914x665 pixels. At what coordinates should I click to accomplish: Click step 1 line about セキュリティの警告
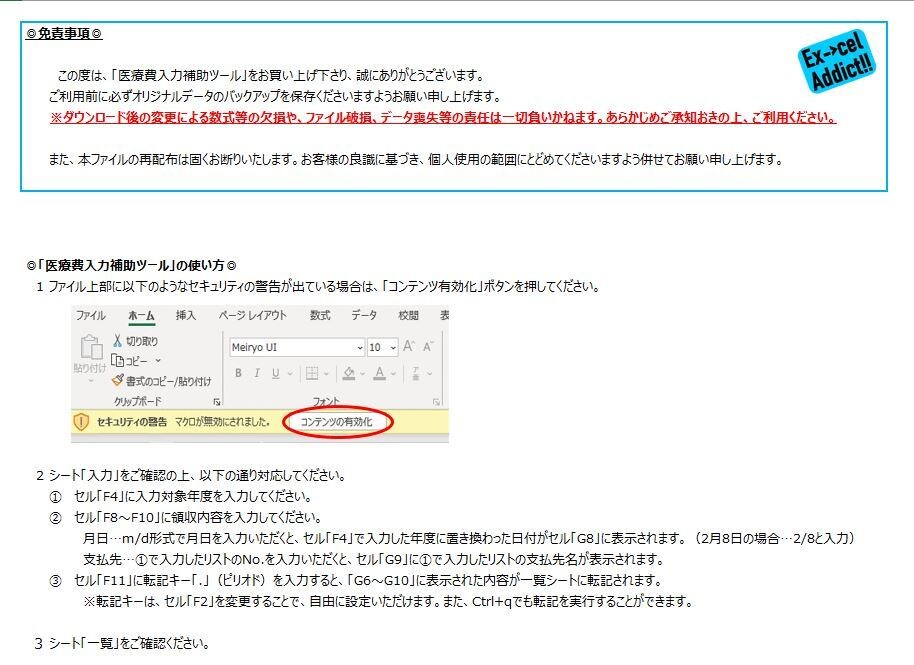click(318, 286)
